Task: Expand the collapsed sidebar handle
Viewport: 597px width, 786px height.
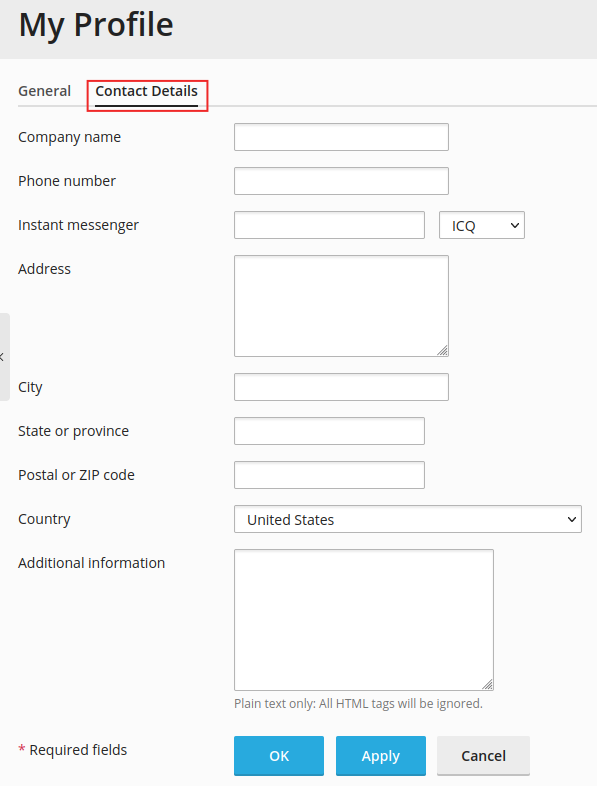Action: (x=4, y=357)
